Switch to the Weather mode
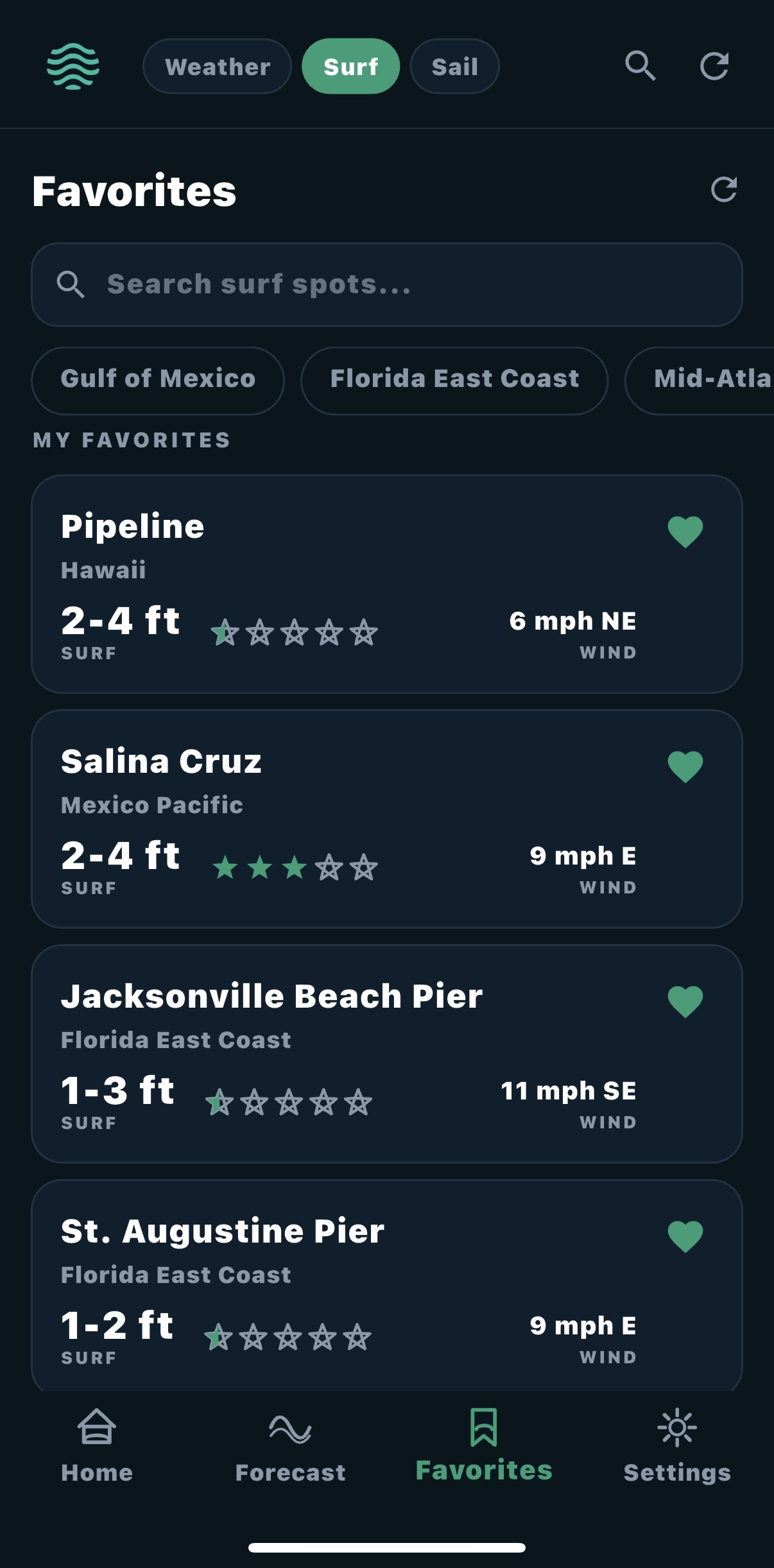Screen dimensions: 774x1568 click(218, 67)
